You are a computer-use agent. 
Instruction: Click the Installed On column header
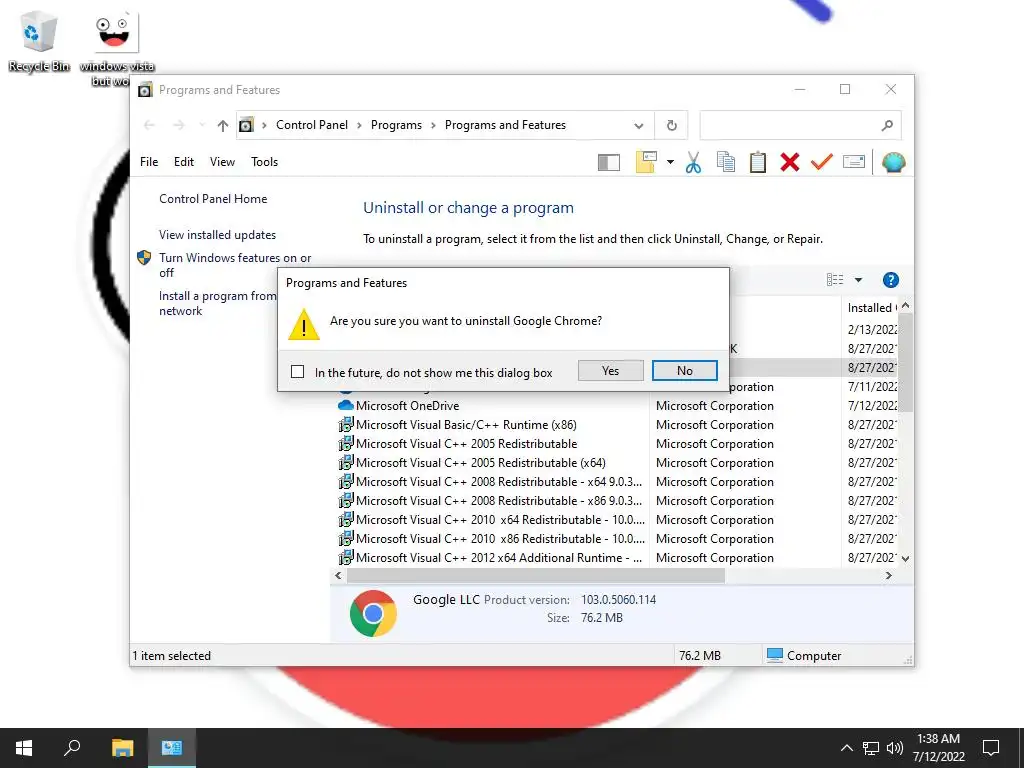[870, 308]
